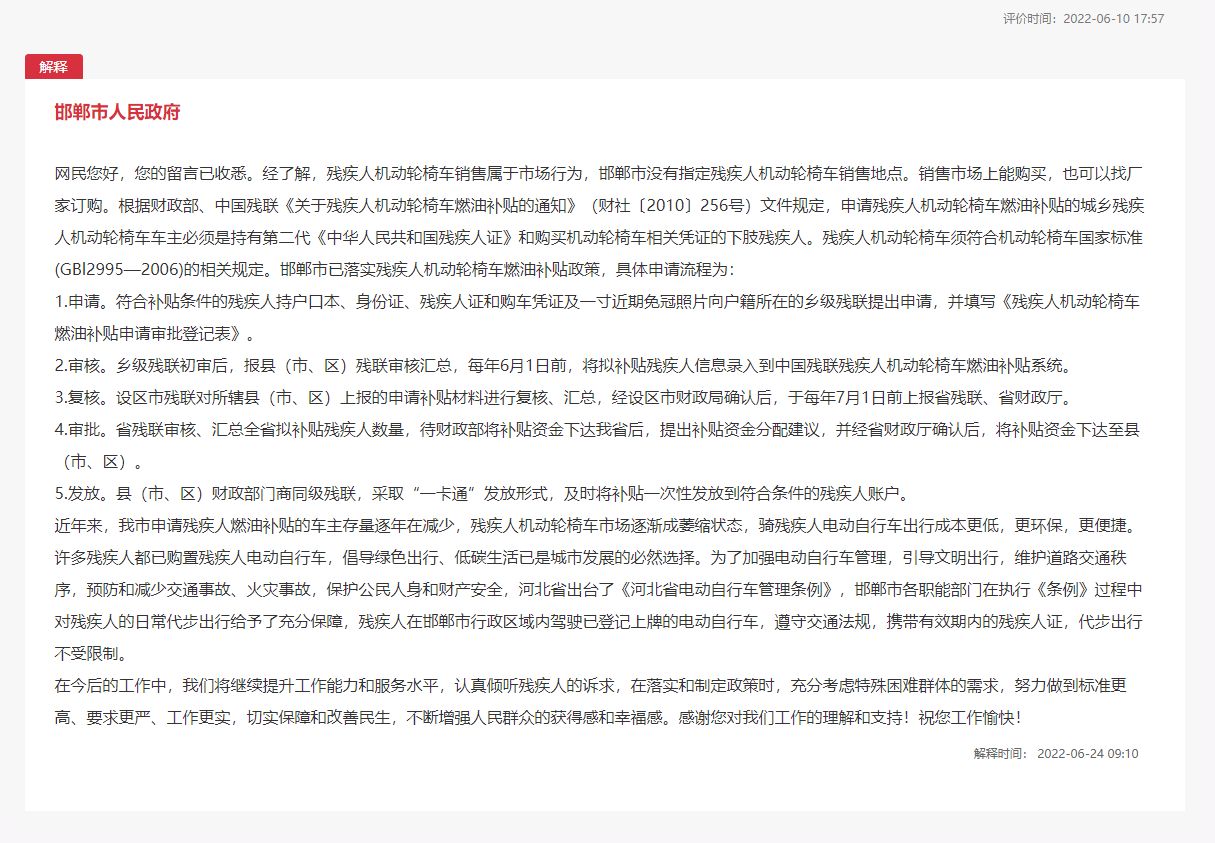Click the line starting 网民您好，您的留言已收悉
1215x843 pixels.
(x=598, y=173)
